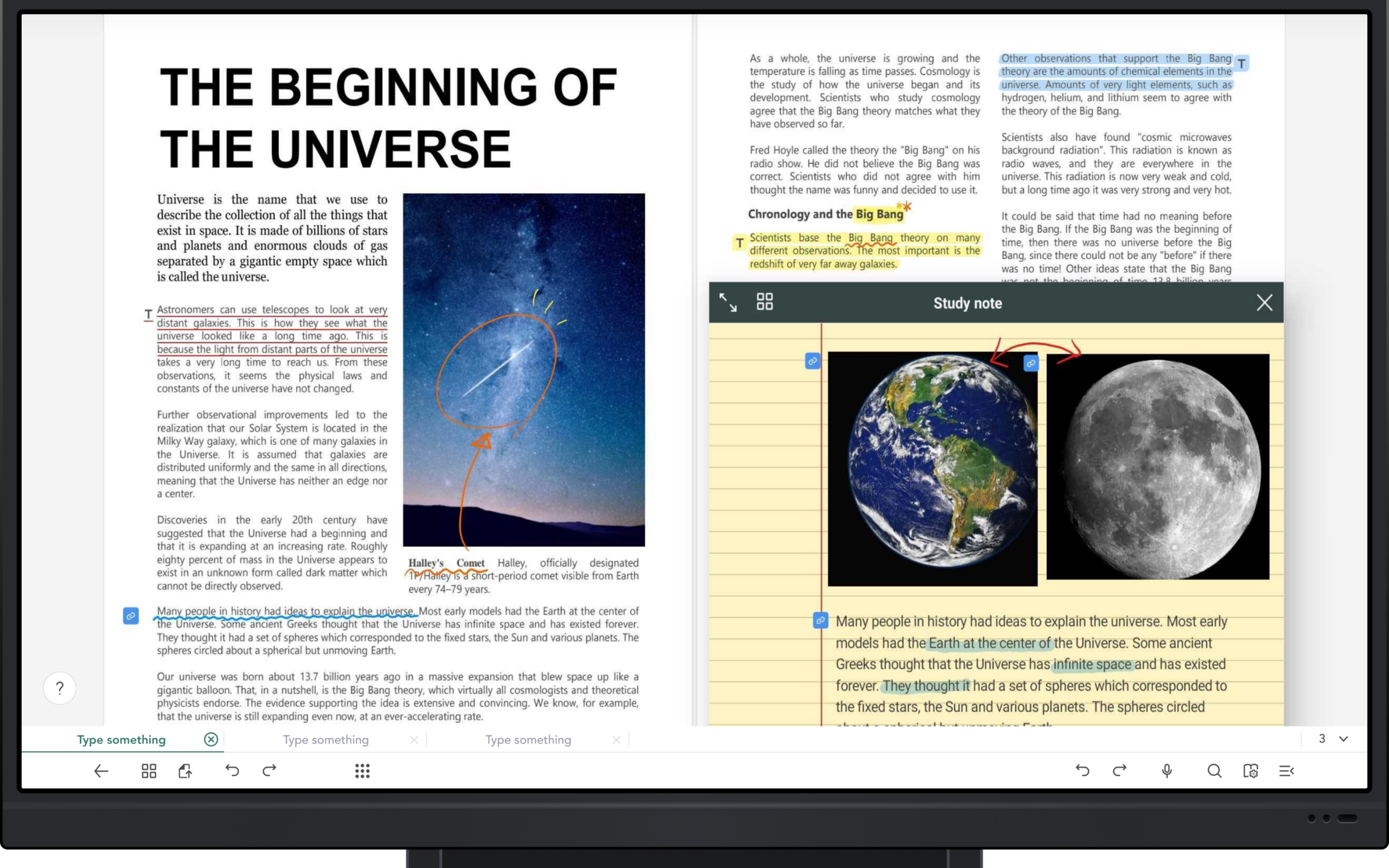Click the 'Halley's Comet' caption title

[446, 563]
